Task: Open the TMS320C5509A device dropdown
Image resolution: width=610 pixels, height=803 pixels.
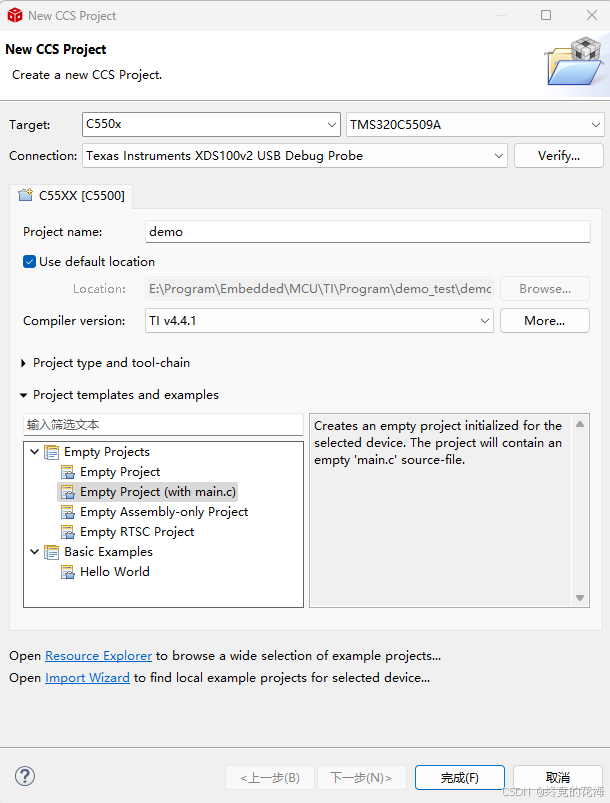Action: pos(595,124)
